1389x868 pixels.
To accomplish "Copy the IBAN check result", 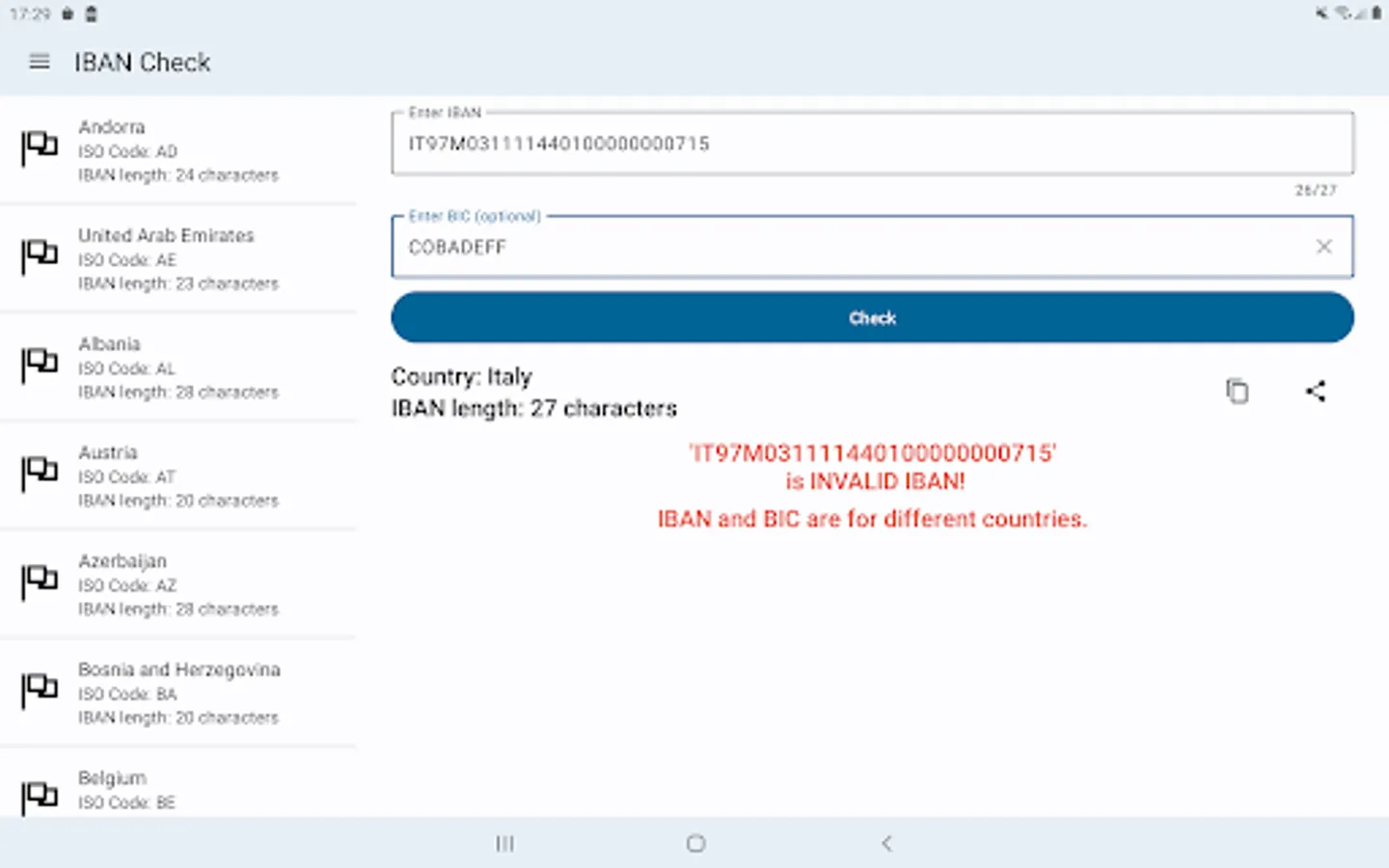I will 1237,391.
